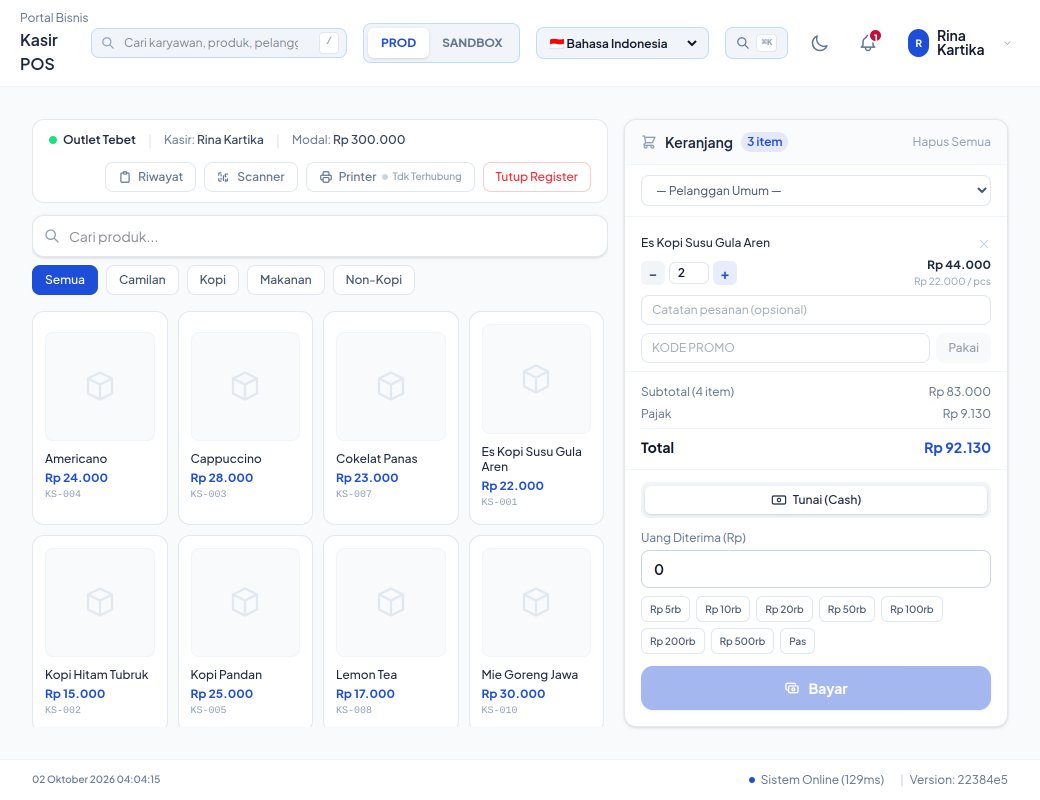The image size is (1040, 800).
Task: Select the Pas exact amount button
Action: point(797,641)
